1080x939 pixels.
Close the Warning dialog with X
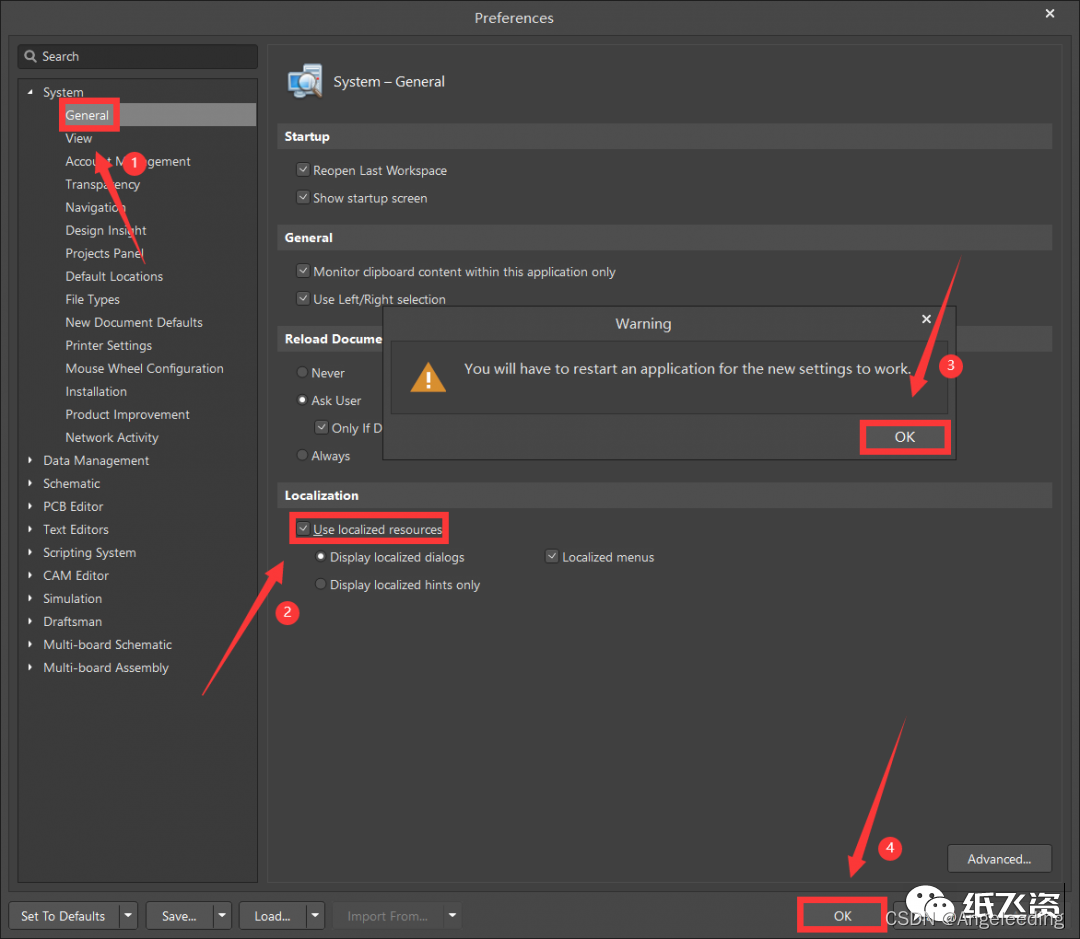point(926,319)
